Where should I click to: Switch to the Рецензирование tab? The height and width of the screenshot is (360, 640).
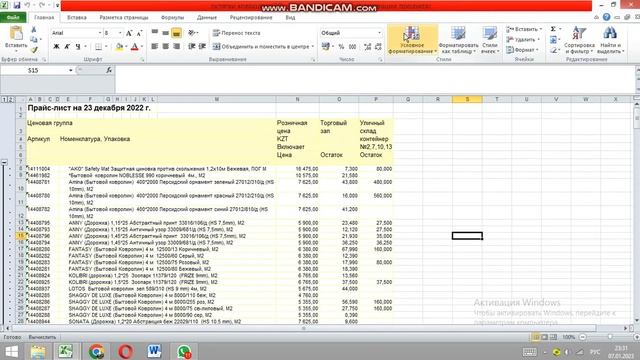point(251,18)
